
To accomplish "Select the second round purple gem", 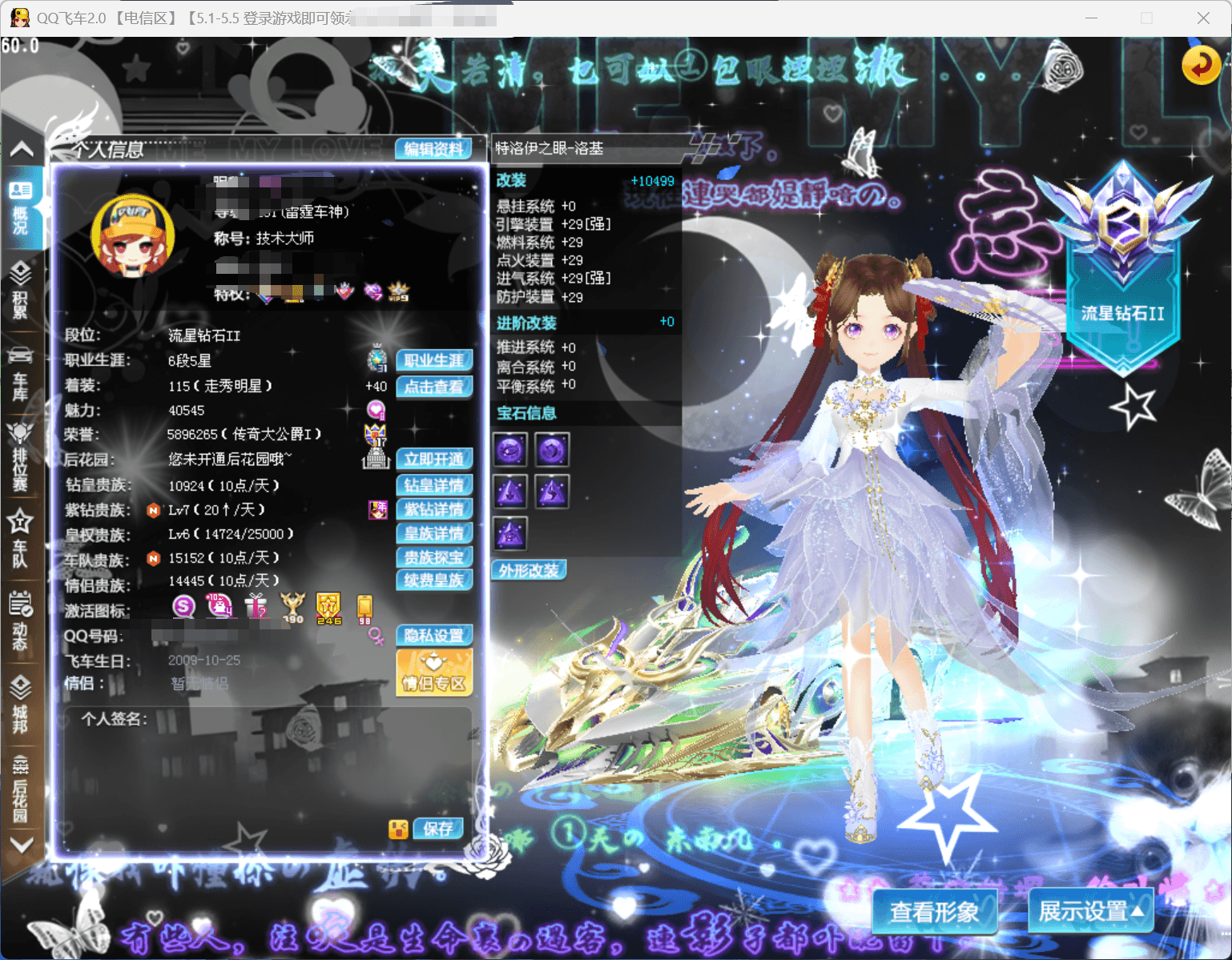I will point(552,451).
